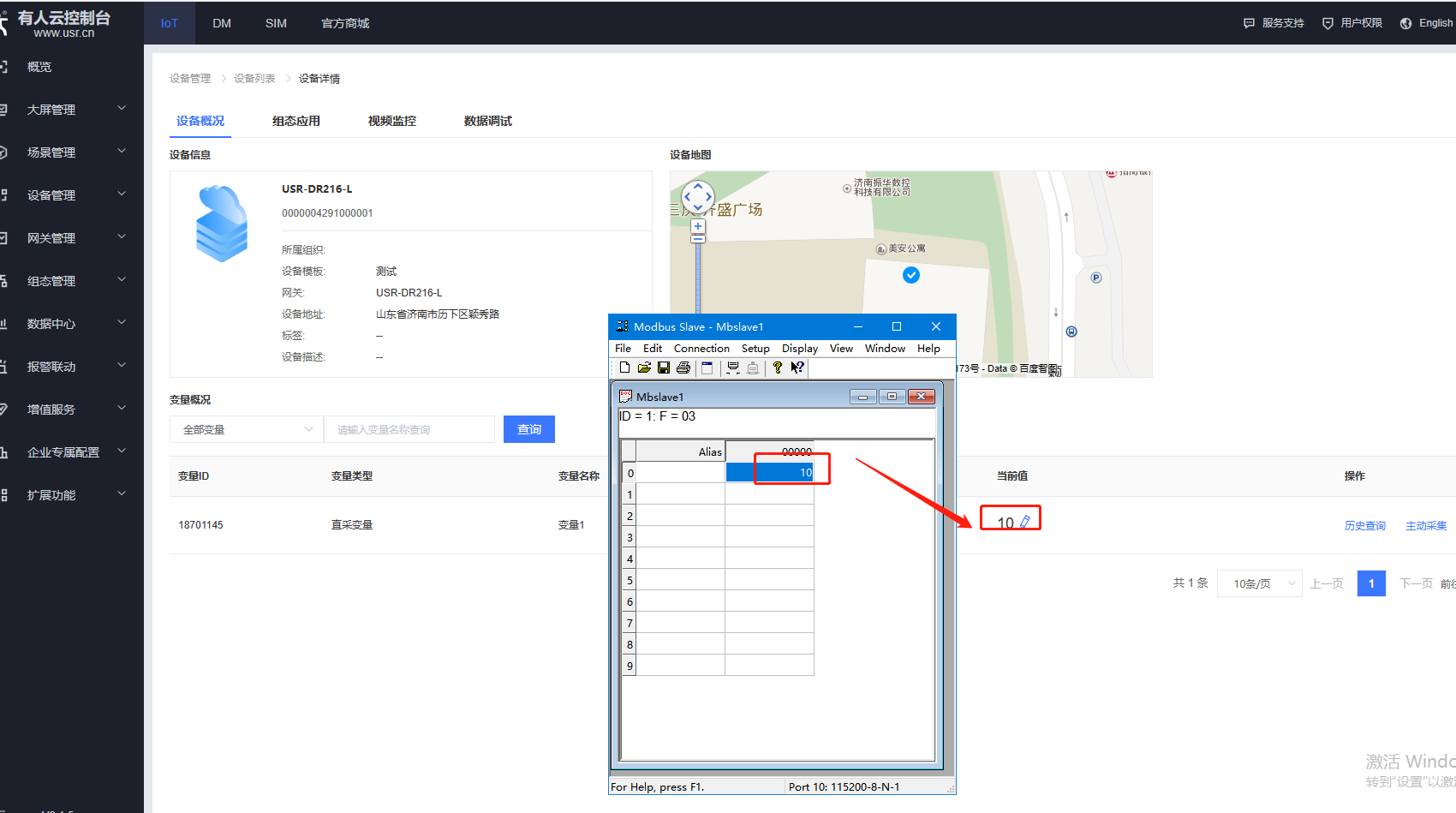The width and height of the screenshot is (1456, 813).
Task: Click bus stop icon on map
Action: 1071,332
